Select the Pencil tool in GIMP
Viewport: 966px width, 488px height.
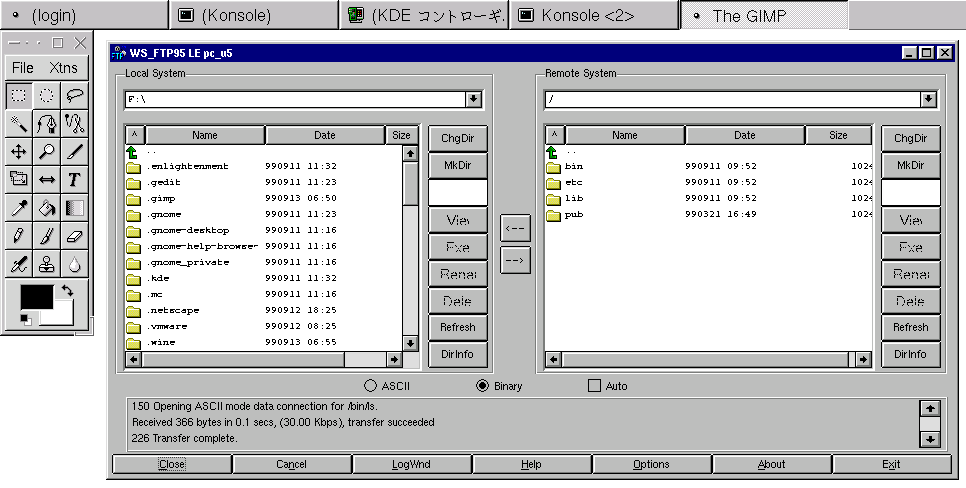(x=19, y=236)
